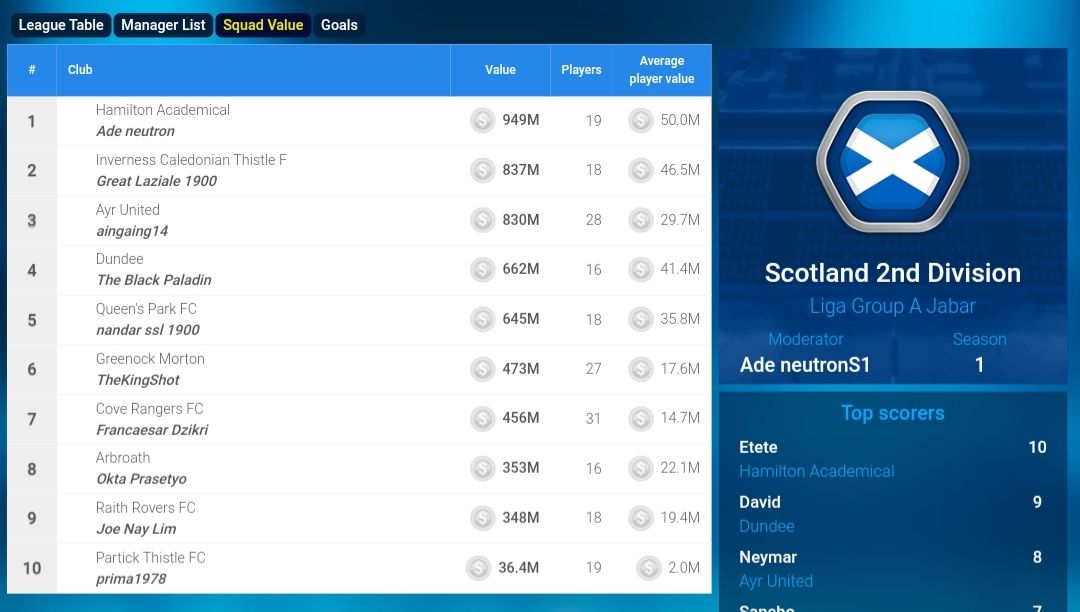This screenshot has width=1080, height=612.
Task: Click coin icon beside 348M squad value
Action: (x=483, y=518)
